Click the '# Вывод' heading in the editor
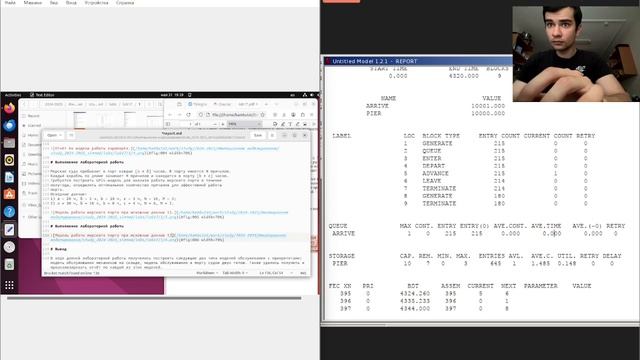The width and height of the screenshot is (640, 360). 58,249
